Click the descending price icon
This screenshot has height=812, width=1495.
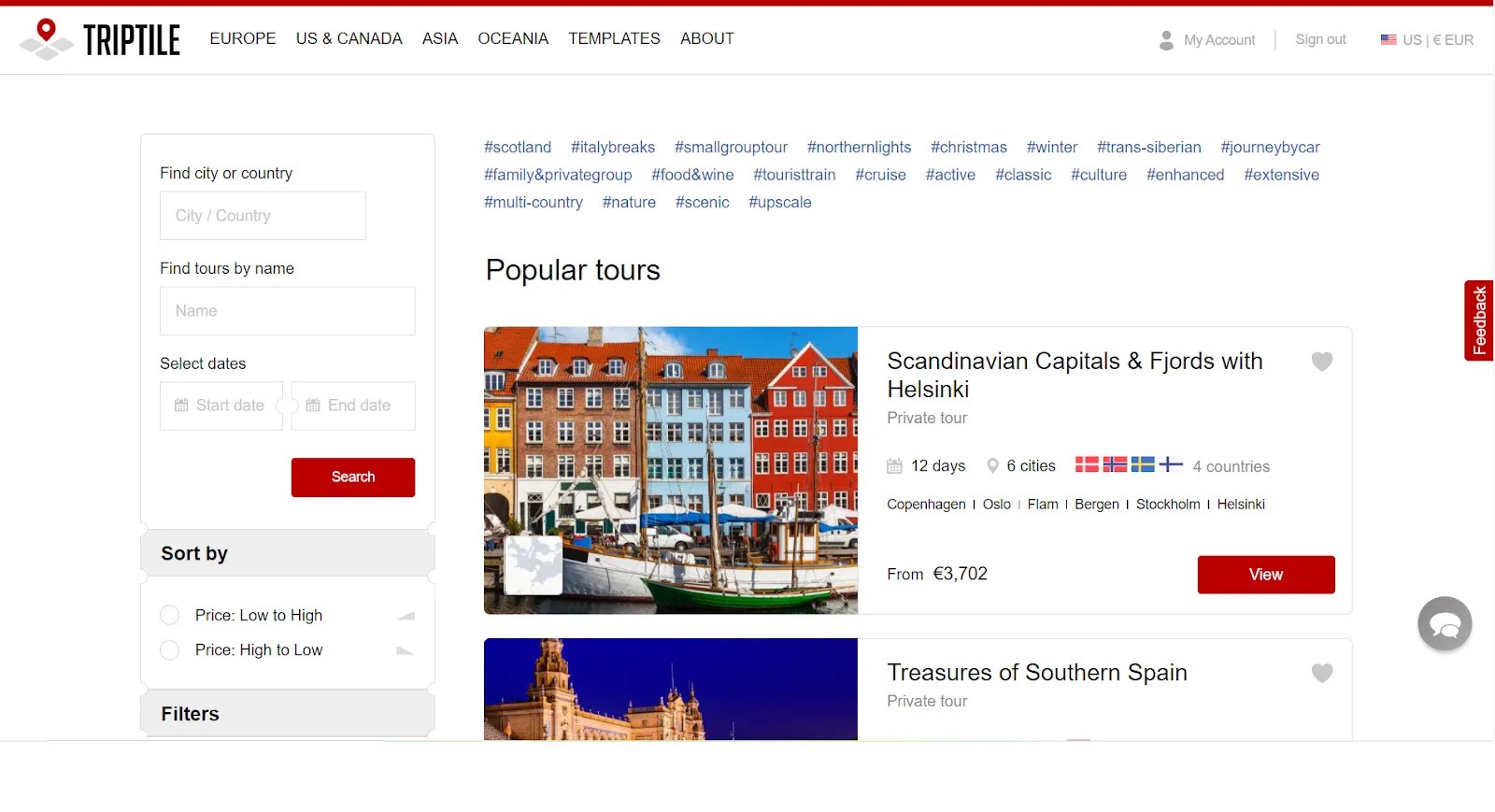click(406, 650)
